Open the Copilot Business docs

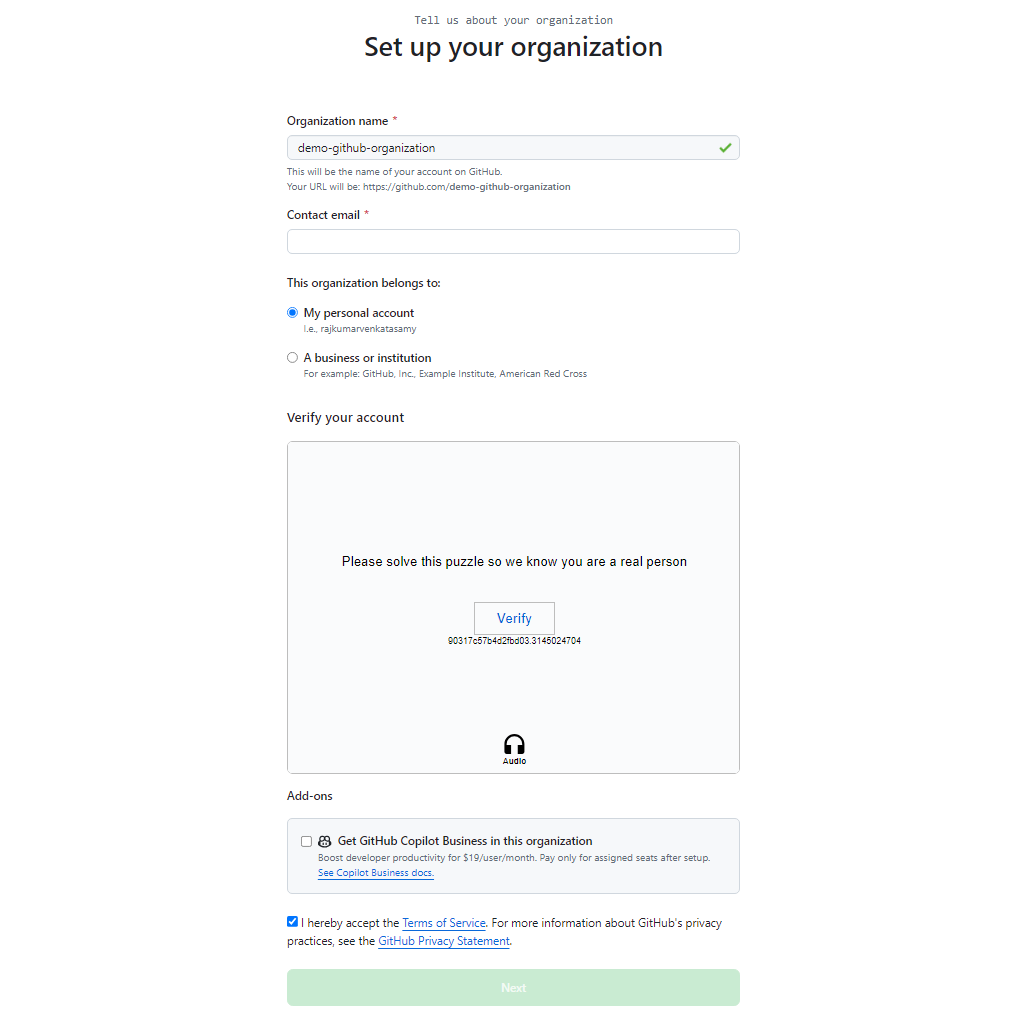pos(375,872)
